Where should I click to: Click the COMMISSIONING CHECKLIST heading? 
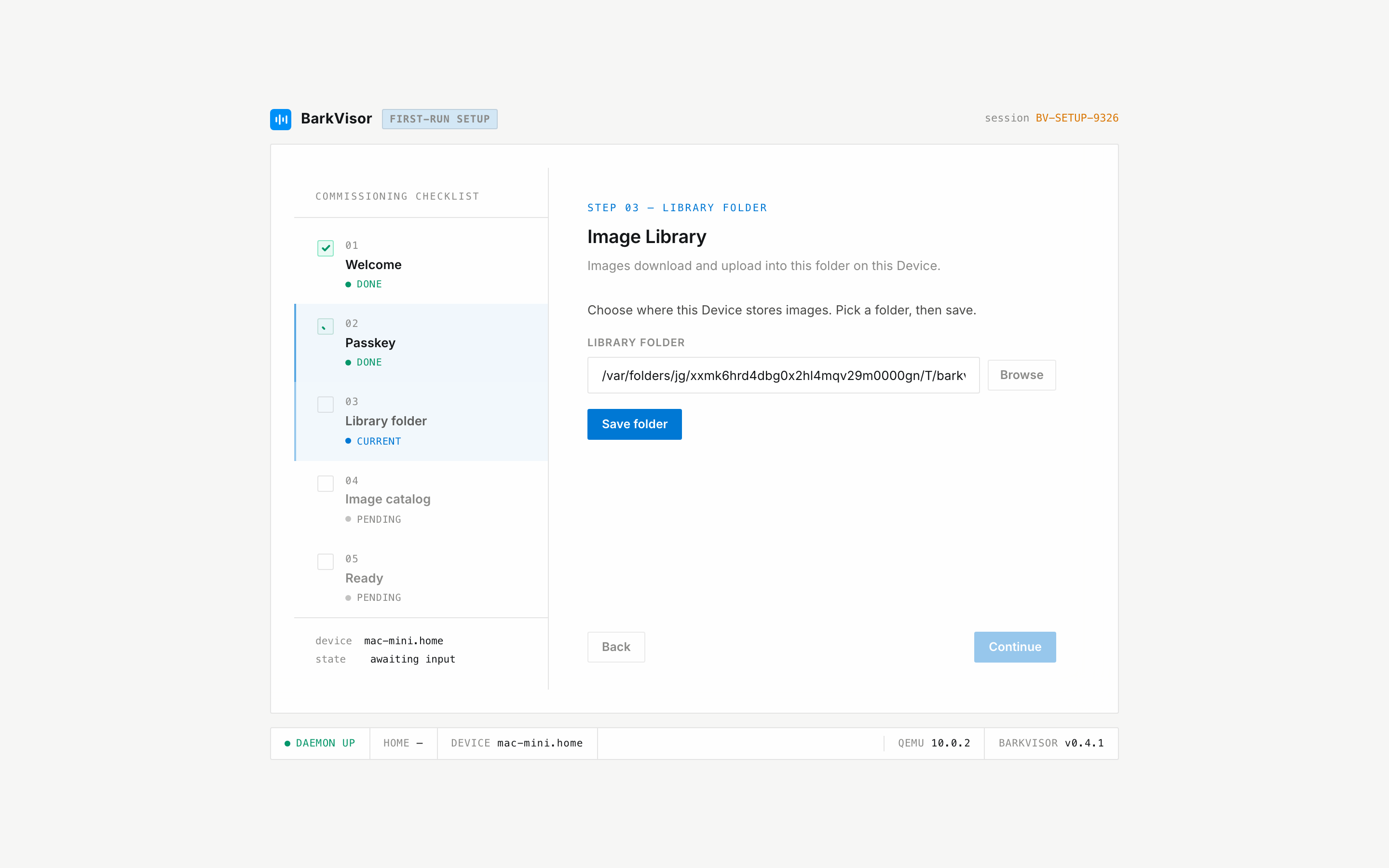coord(397,196)
